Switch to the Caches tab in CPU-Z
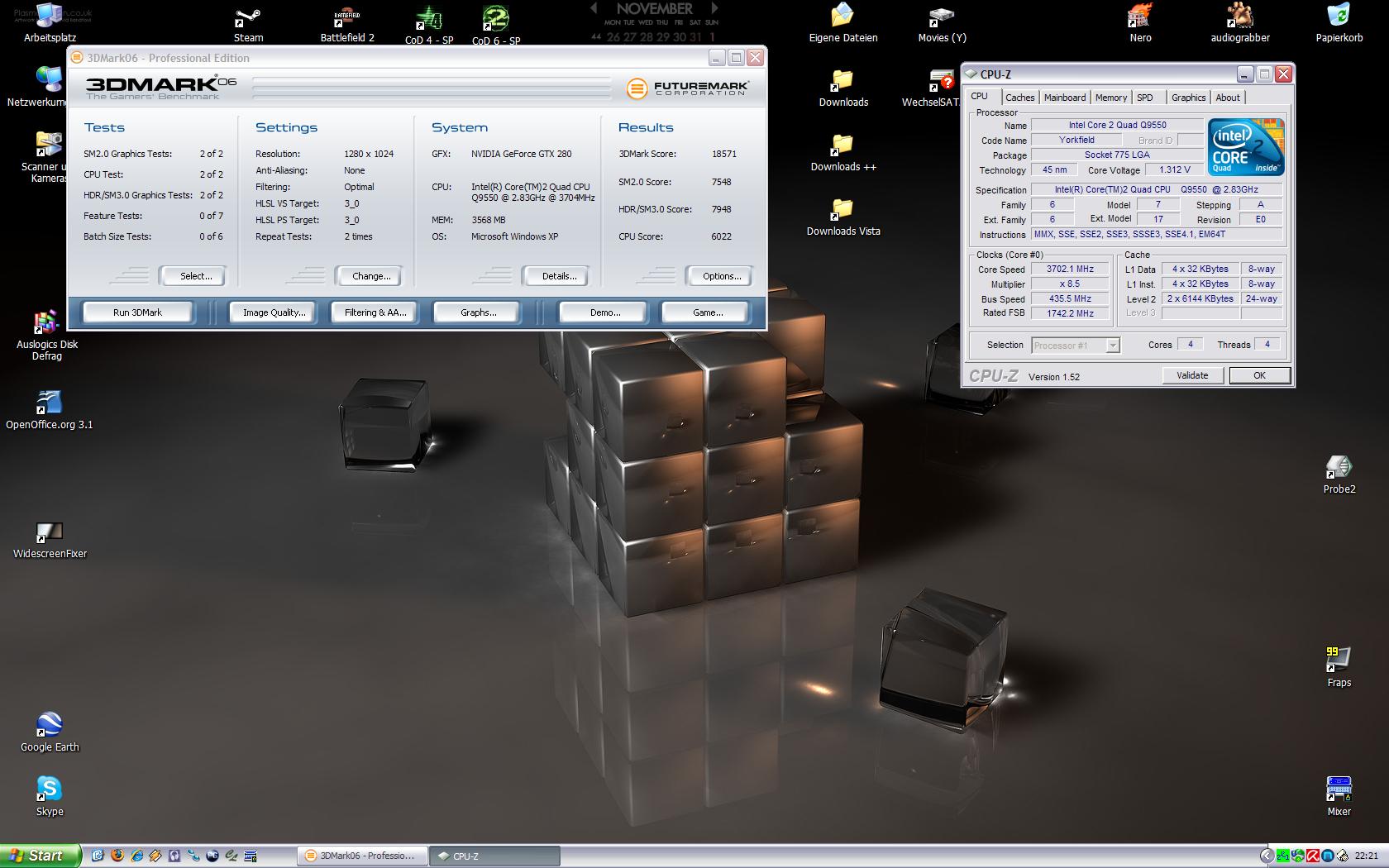Screen dimensions: 1389x868 pos(1019,98)
